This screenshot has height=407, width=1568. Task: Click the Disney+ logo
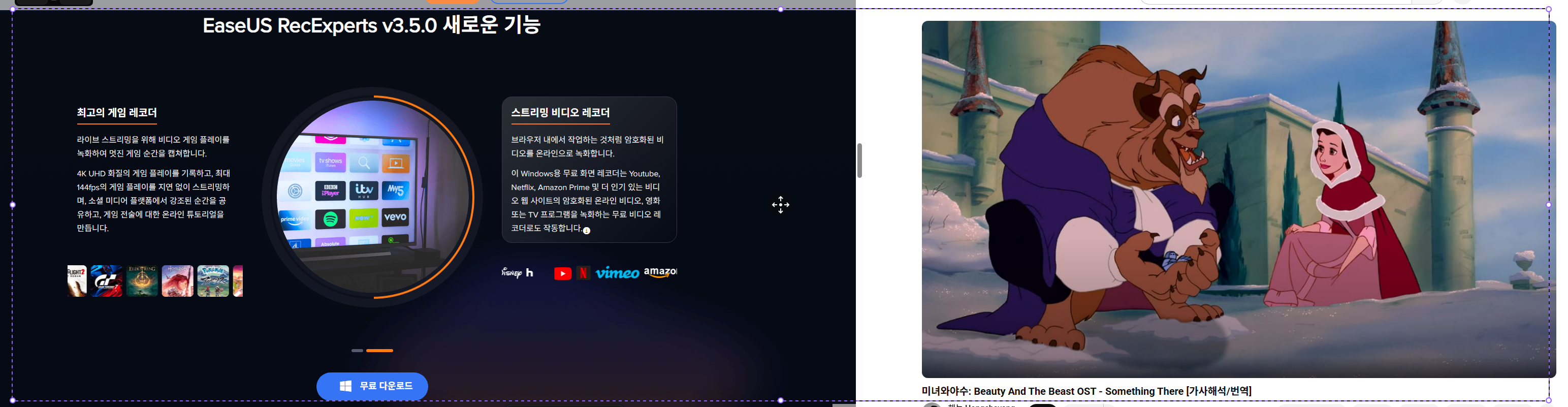click(511, 272)
